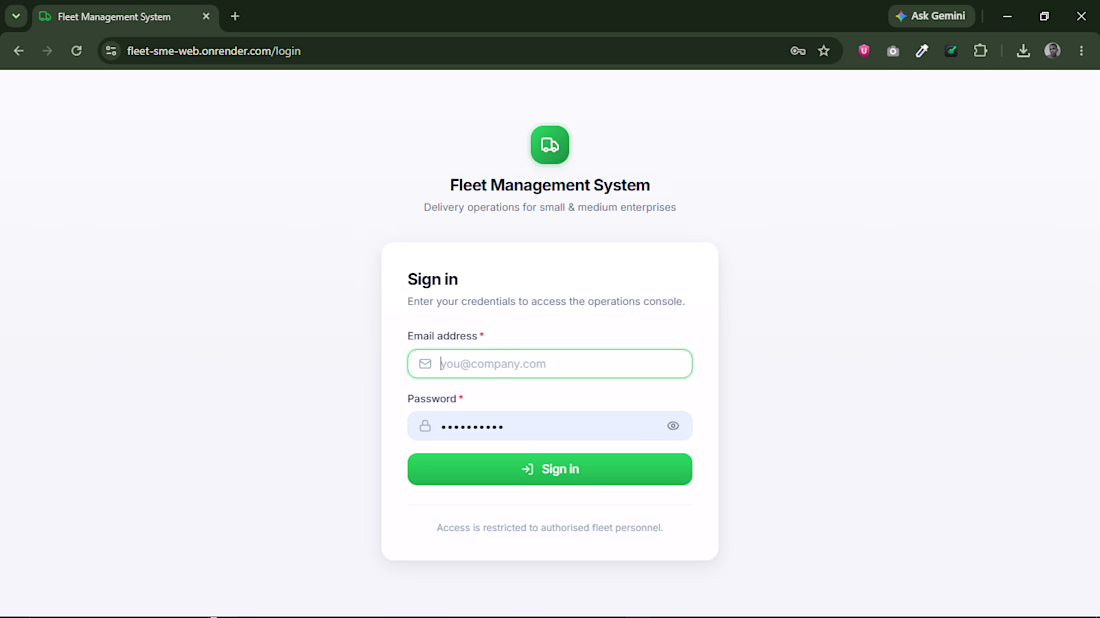Click the camera screenshot extension icon
Viewport: 1100px width, 618px height.
[892, 51]
